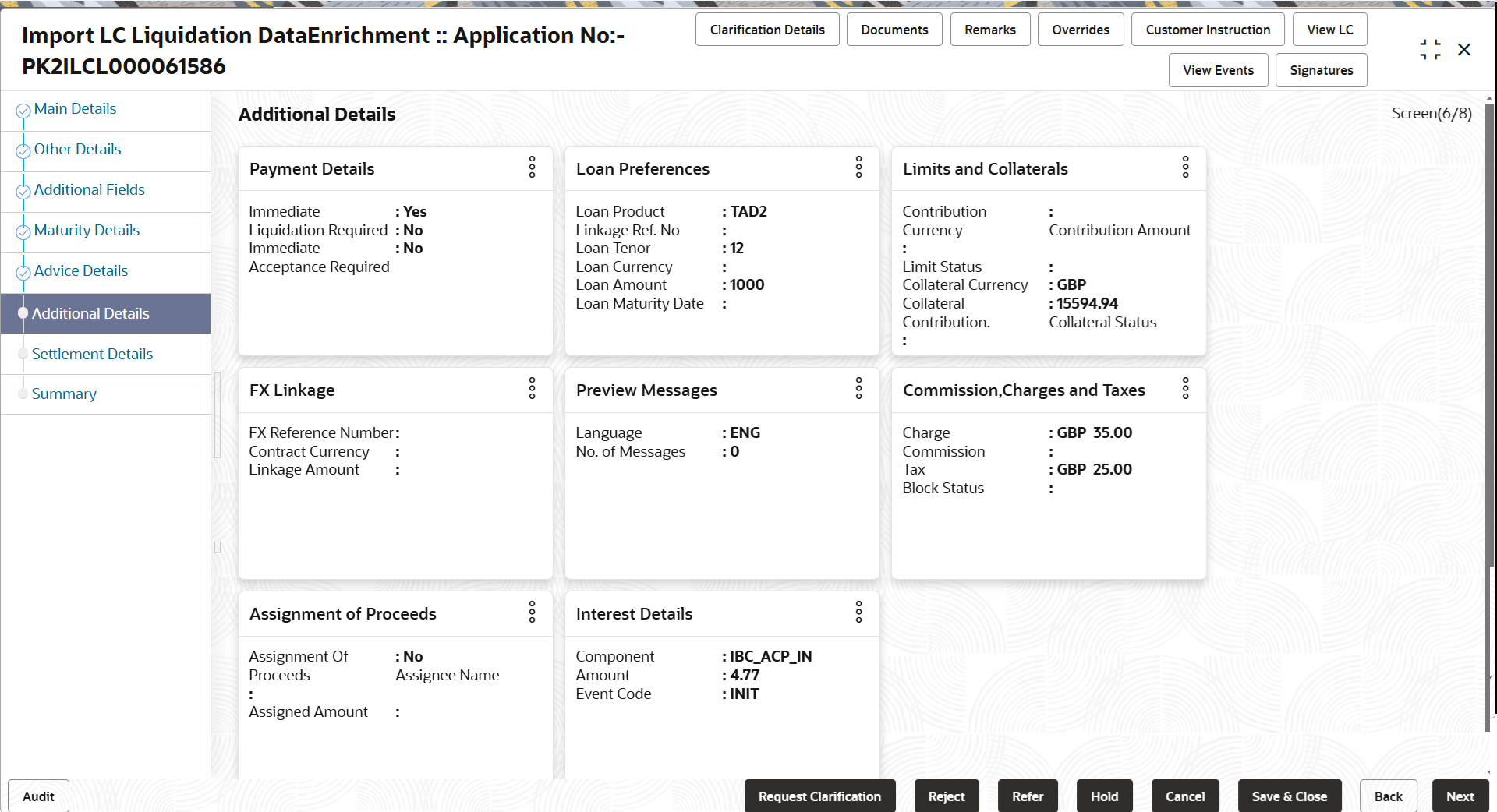Open Loan Preferences three-dot menu
Viewport: 1497px width, 812px height.
(858, 167)
